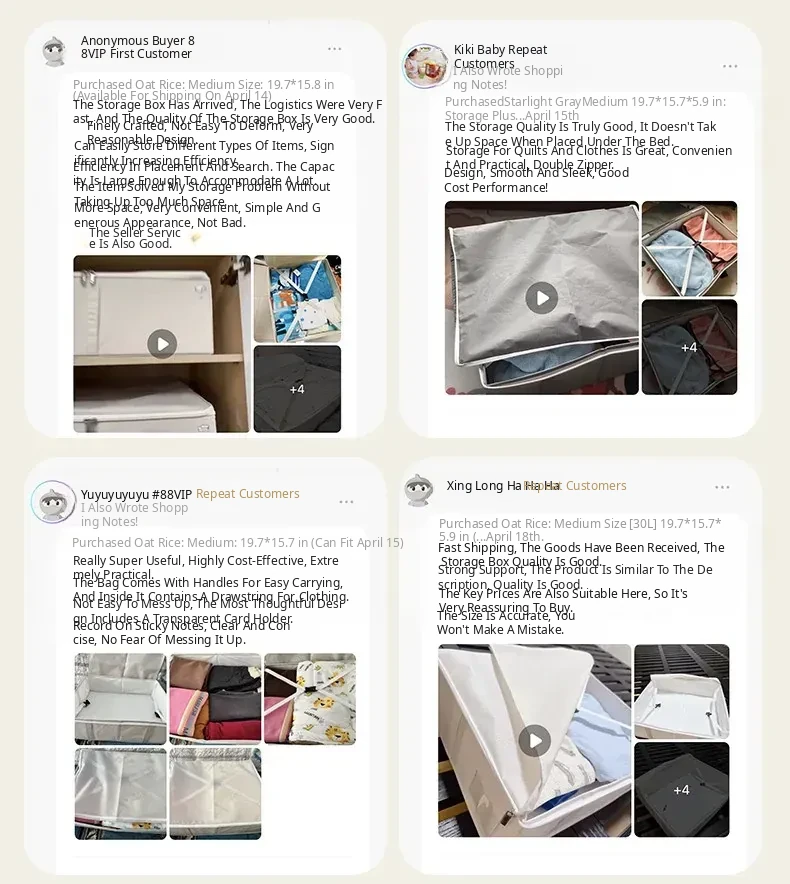Open the Yuyuyuyuyu #88VIP avatar
790x884 pixels.
pos(54,502)
